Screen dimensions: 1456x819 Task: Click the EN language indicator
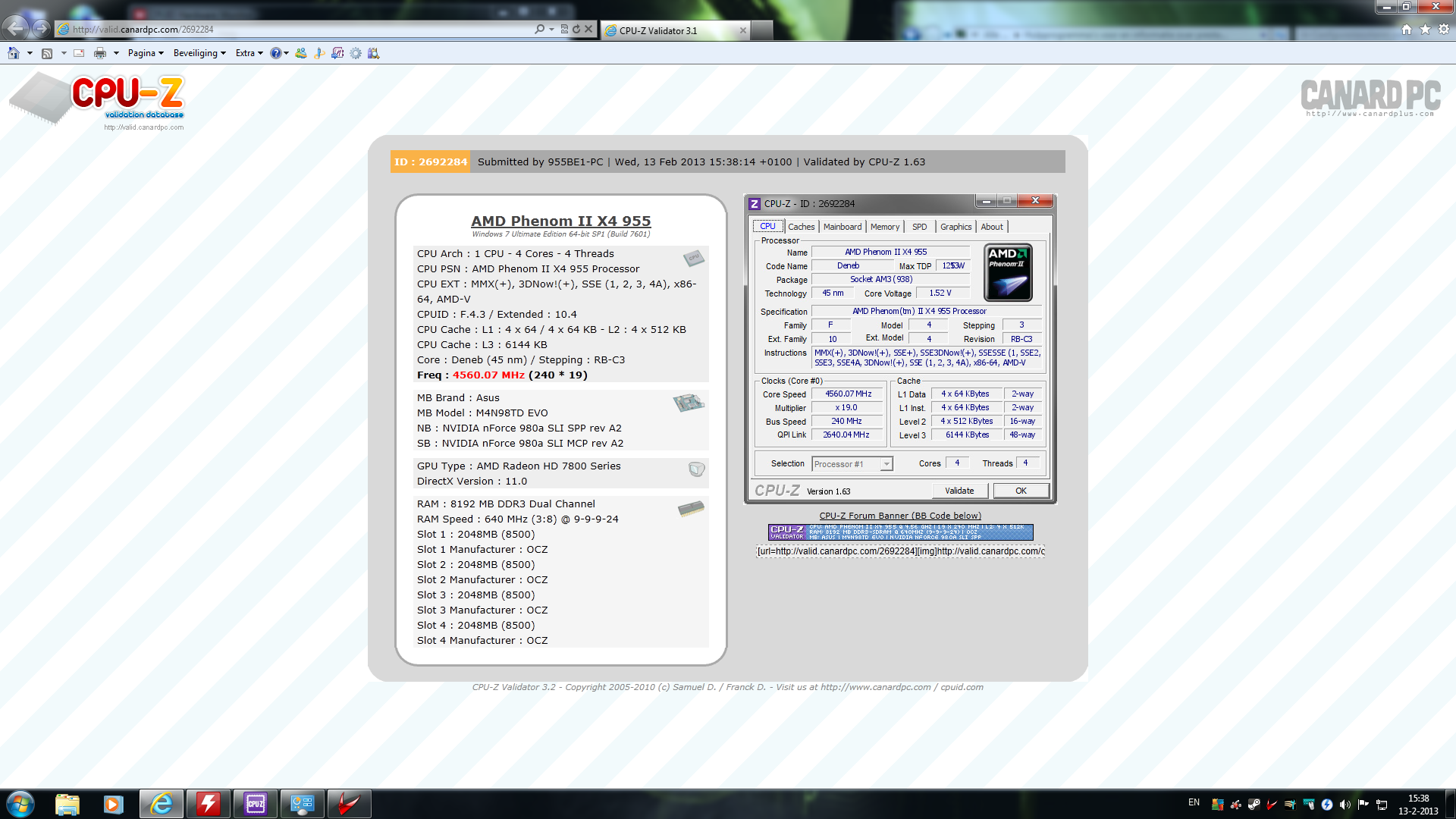click(x=1194, y=802)
